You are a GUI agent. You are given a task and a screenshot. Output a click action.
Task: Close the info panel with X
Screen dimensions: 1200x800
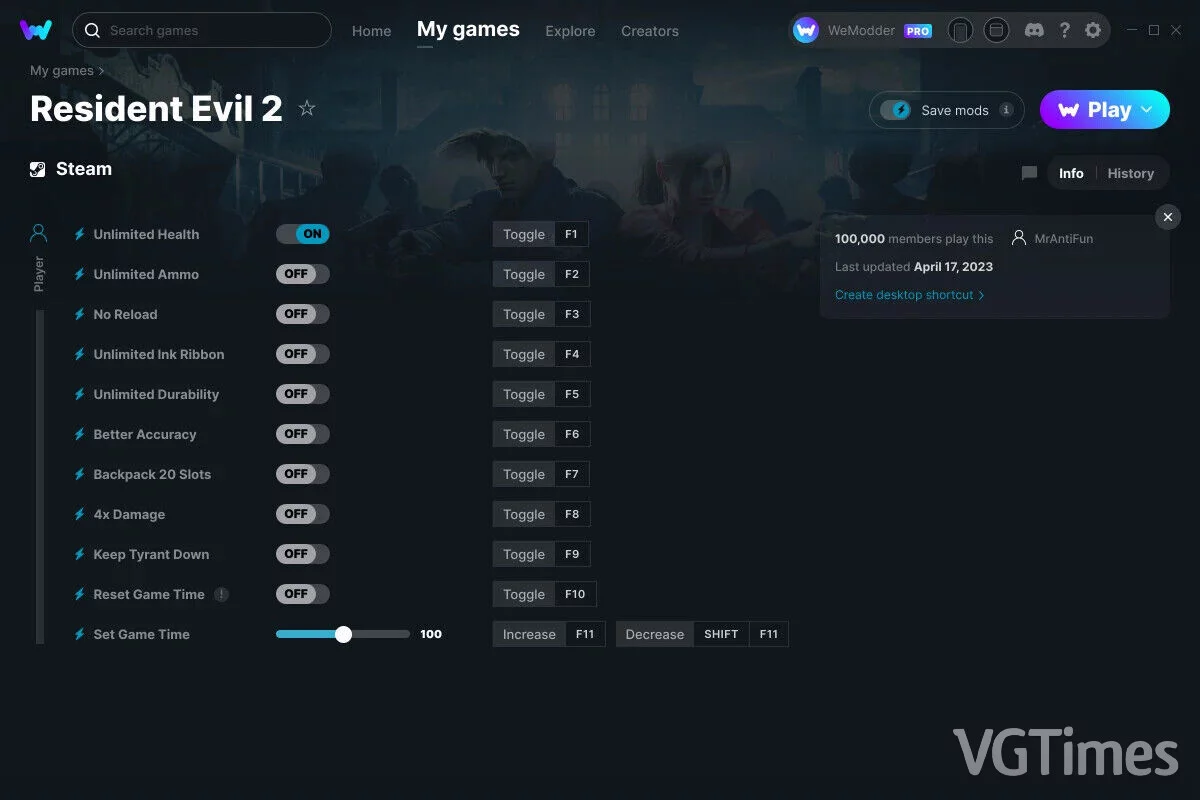pos(1168,217)
